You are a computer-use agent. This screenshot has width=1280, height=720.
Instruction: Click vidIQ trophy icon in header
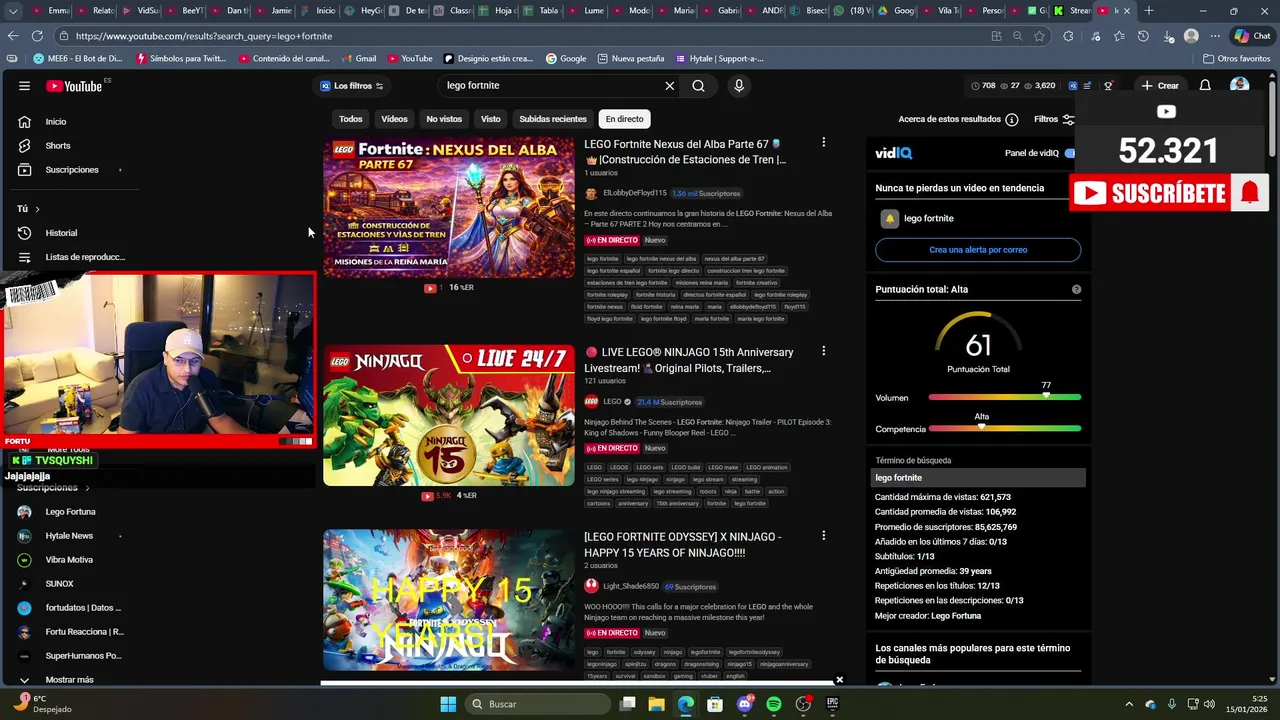click(1108, 86)
